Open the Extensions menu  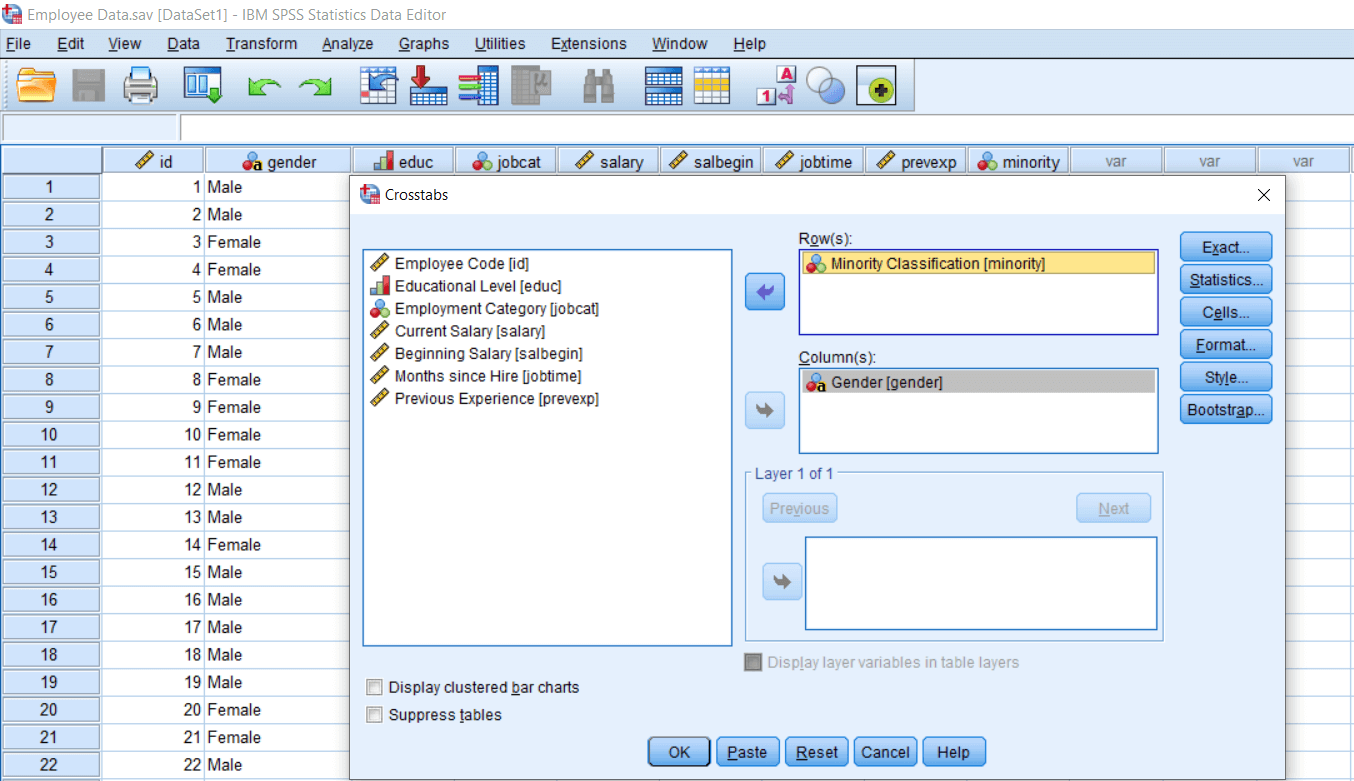tap(589, 44)
